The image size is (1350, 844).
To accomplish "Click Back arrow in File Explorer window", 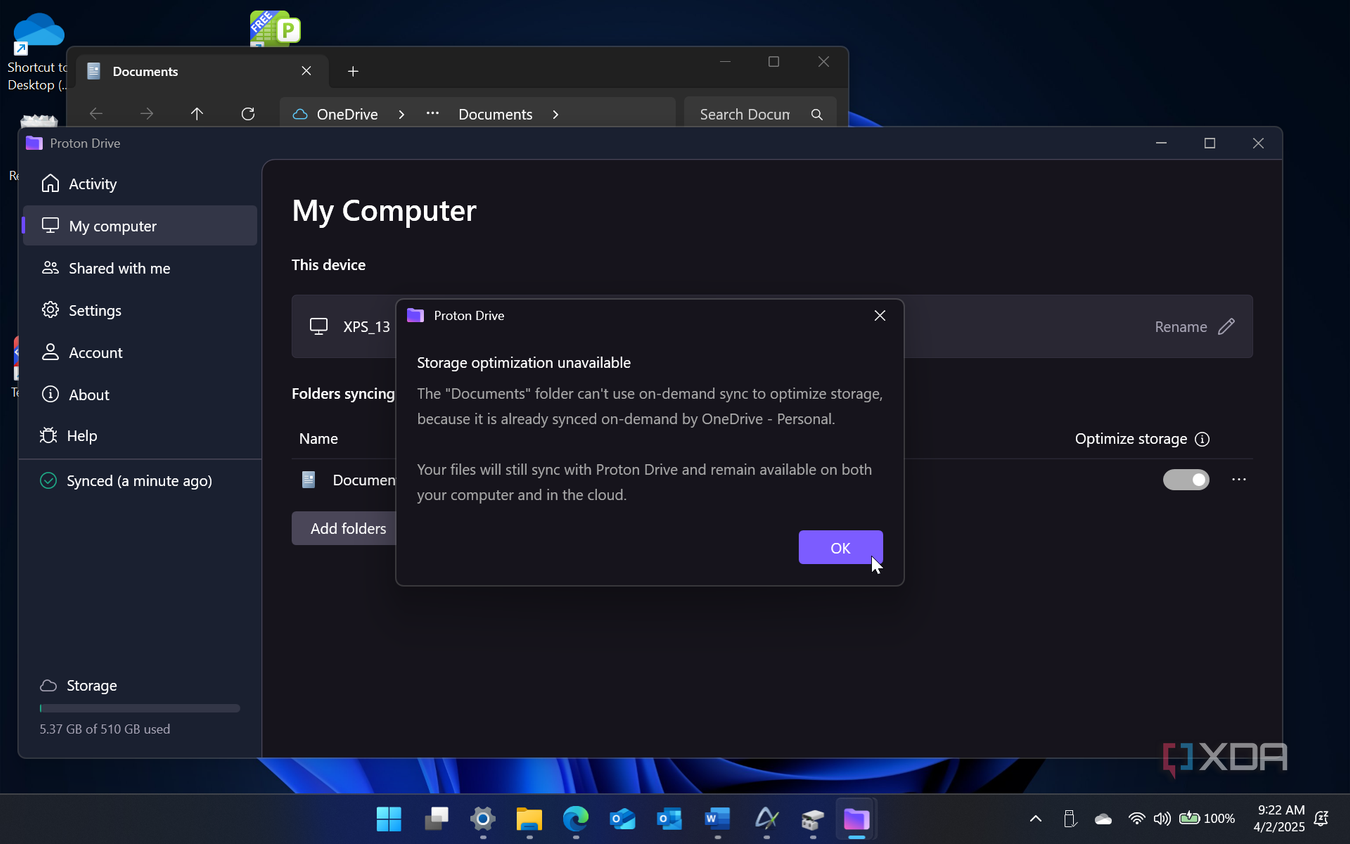I will click(x=96, y=114).
